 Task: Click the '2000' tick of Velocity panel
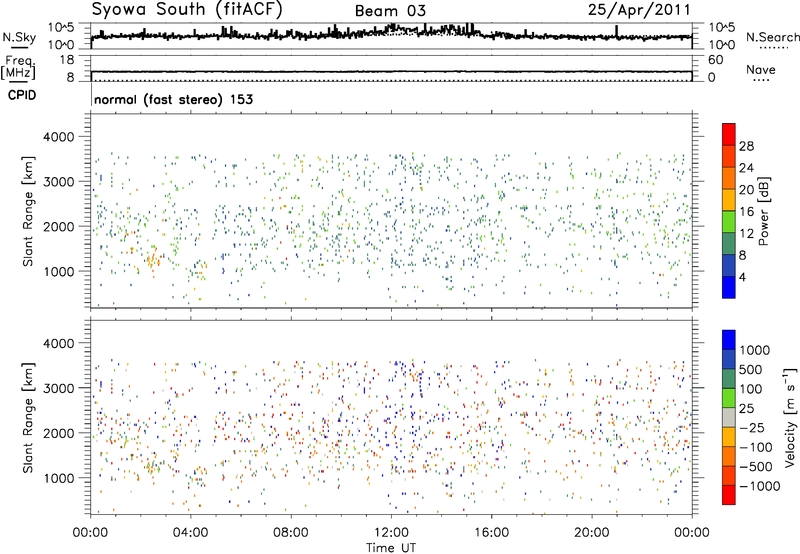point(59,433)
